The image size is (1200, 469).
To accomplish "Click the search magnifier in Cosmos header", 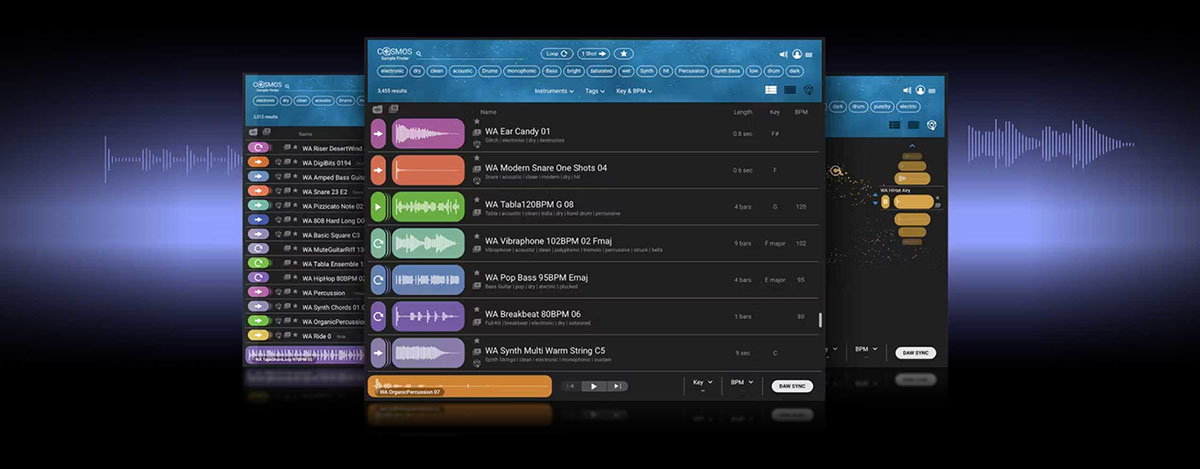I will tap(418, 54).
